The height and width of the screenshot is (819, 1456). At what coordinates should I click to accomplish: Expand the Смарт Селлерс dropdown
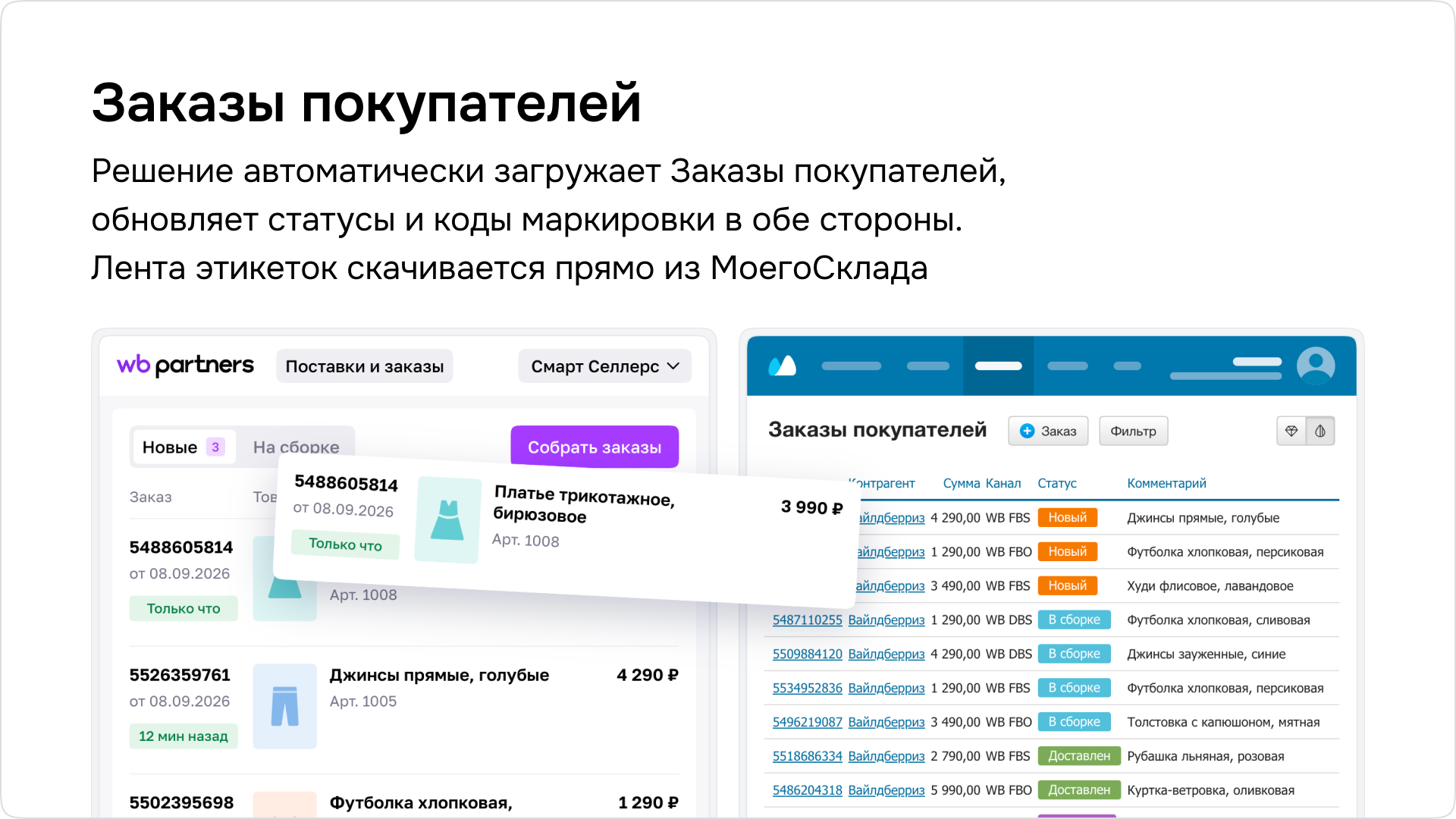(604, 366)
